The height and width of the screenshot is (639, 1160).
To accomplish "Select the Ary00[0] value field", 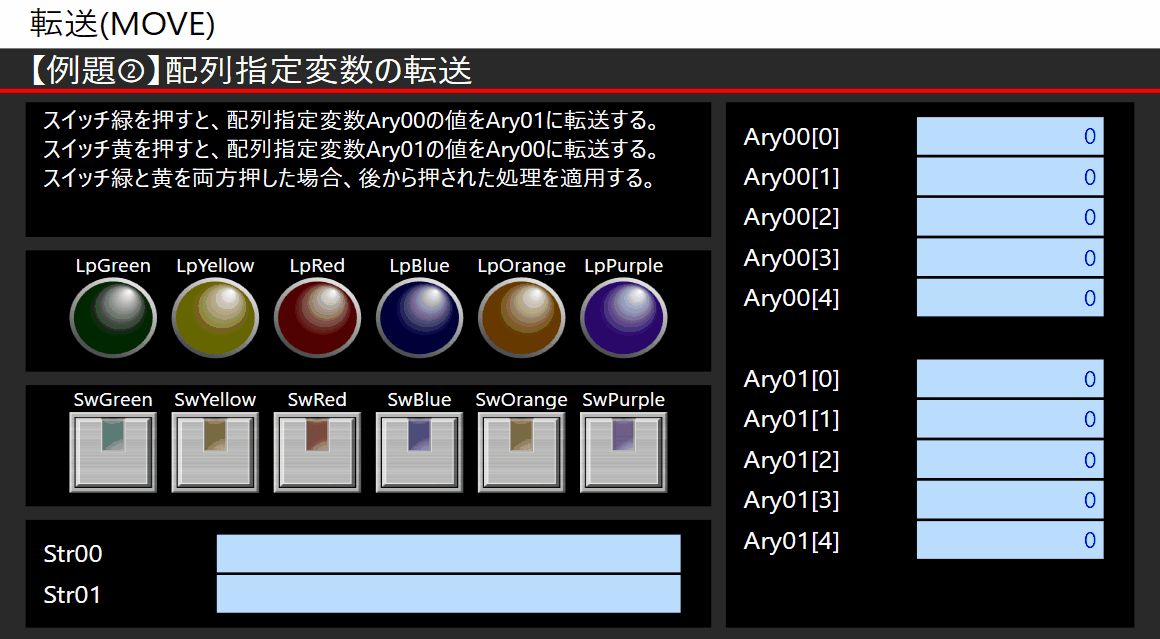I will [x=1010, y=136].
